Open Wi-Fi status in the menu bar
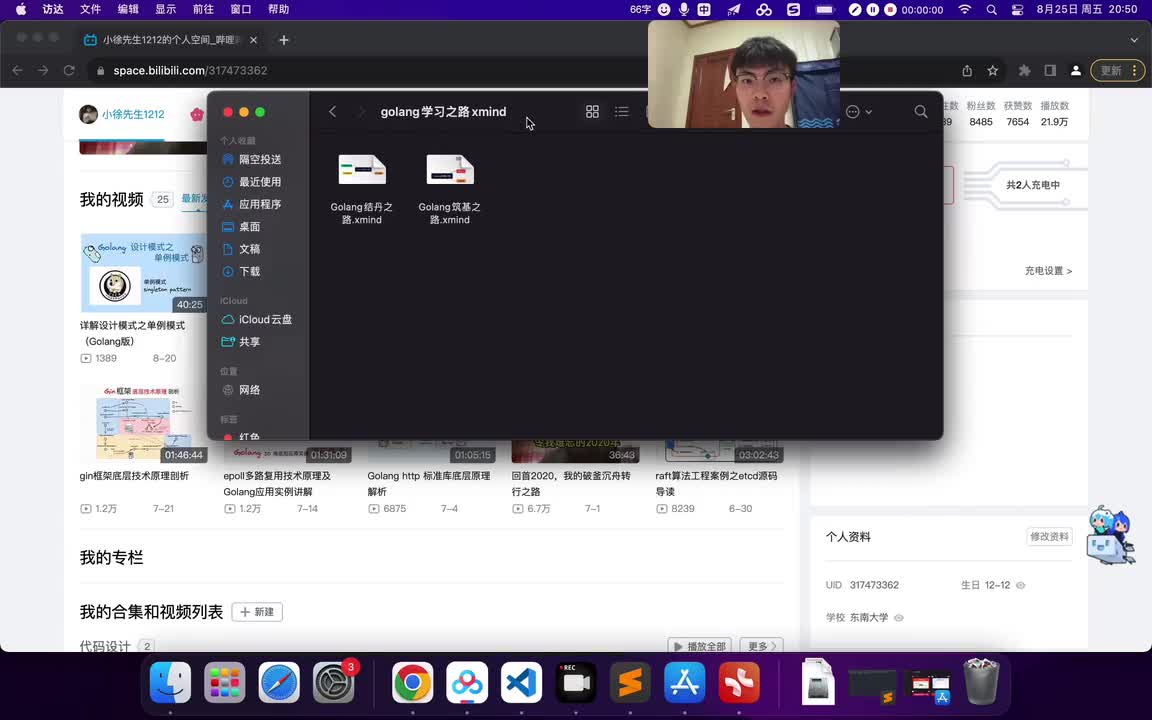Screen dimensions: 1152x720 pyautogui.click(x=965, y=10)
